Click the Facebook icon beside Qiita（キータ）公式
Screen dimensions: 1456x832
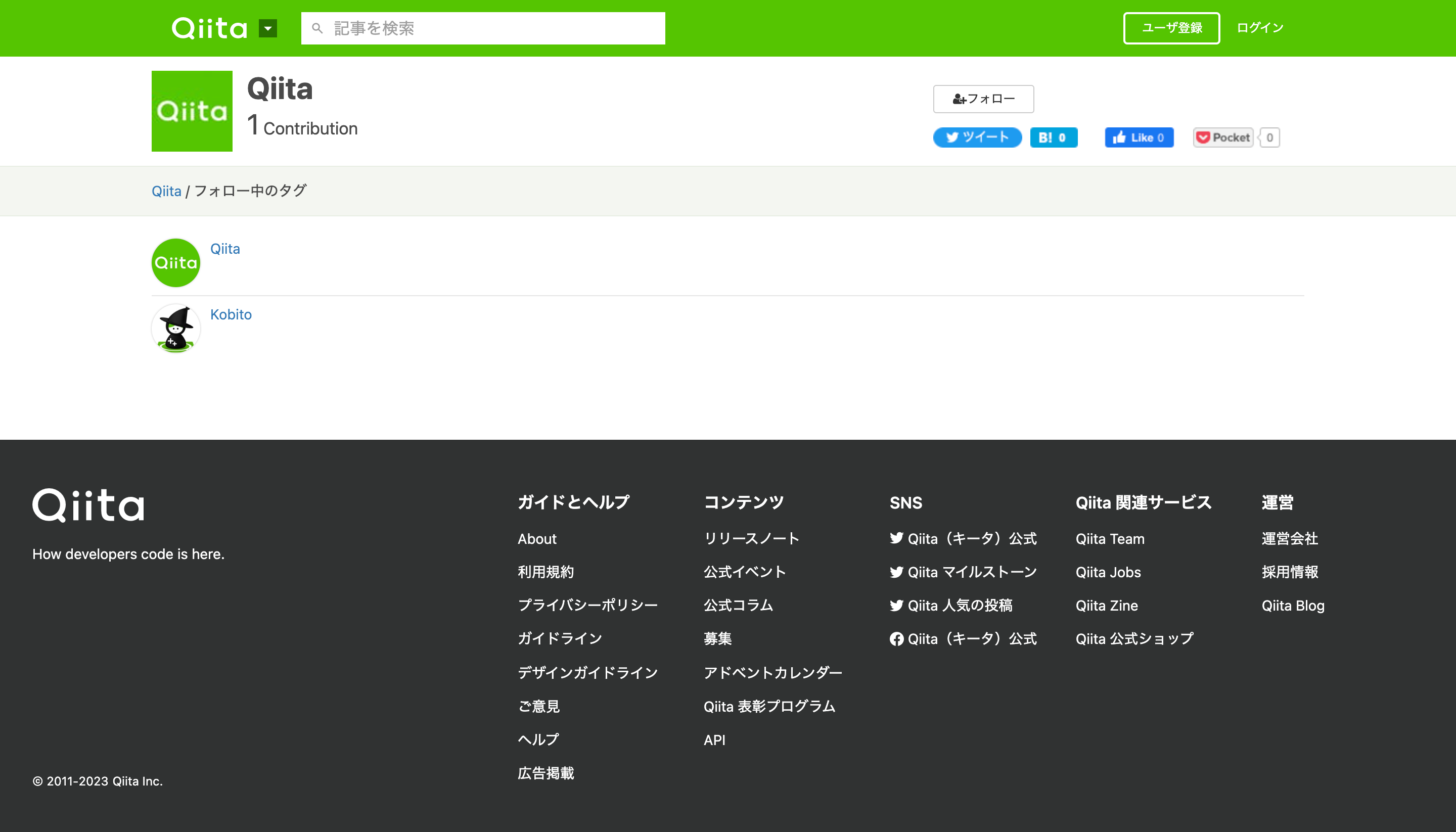896,639
